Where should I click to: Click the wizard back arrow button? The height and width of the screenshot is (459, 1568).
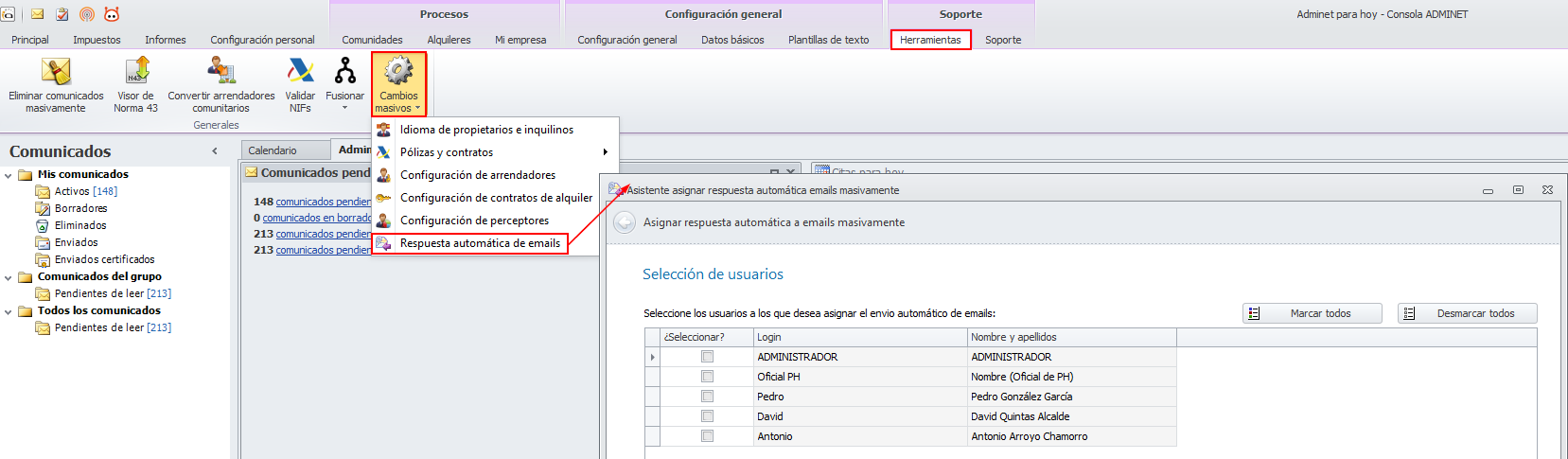(625, 222)
